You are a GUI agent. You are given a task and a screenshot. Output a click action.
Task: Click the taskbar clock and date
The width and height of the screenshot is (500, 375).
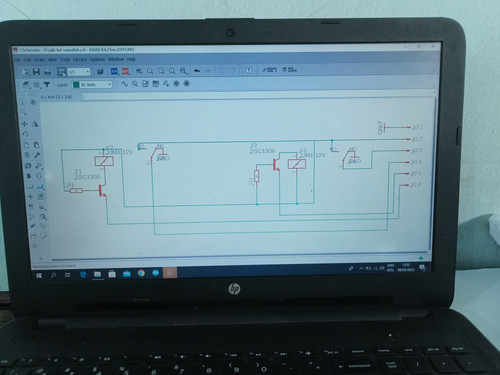[405, 268]
